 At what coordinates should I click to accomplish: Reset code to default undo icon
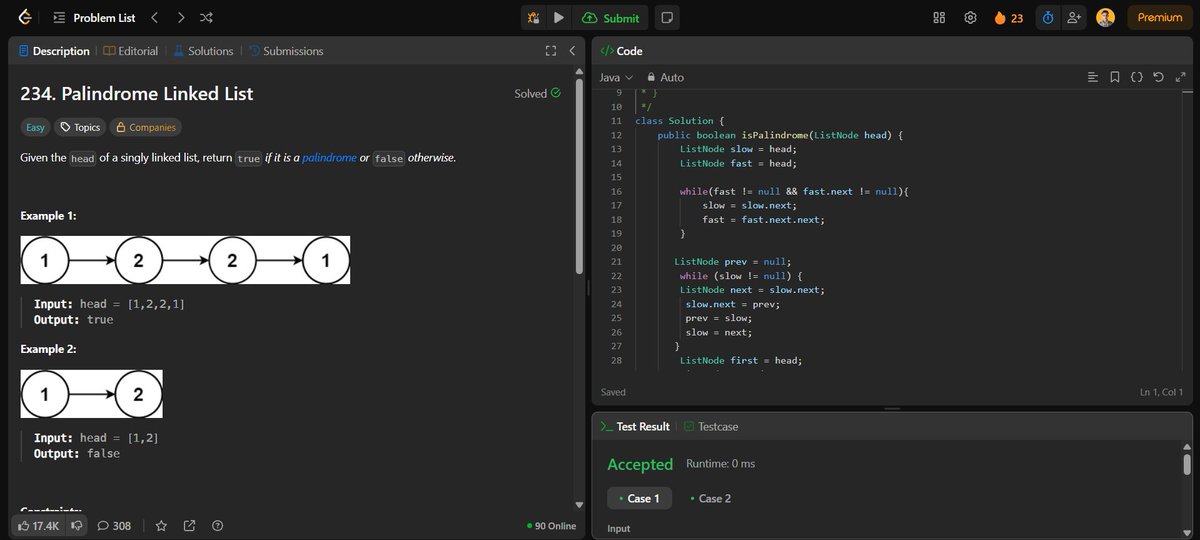tap(1158, 77)
